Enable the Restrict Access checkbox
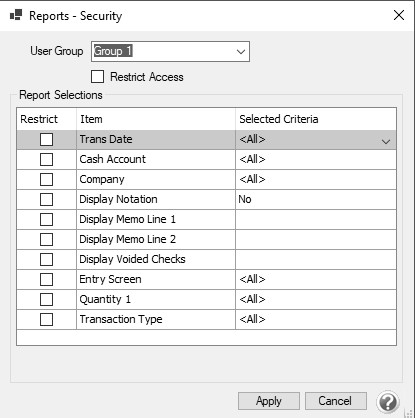Viewport: 415px width, 418px height. [97, 77]
